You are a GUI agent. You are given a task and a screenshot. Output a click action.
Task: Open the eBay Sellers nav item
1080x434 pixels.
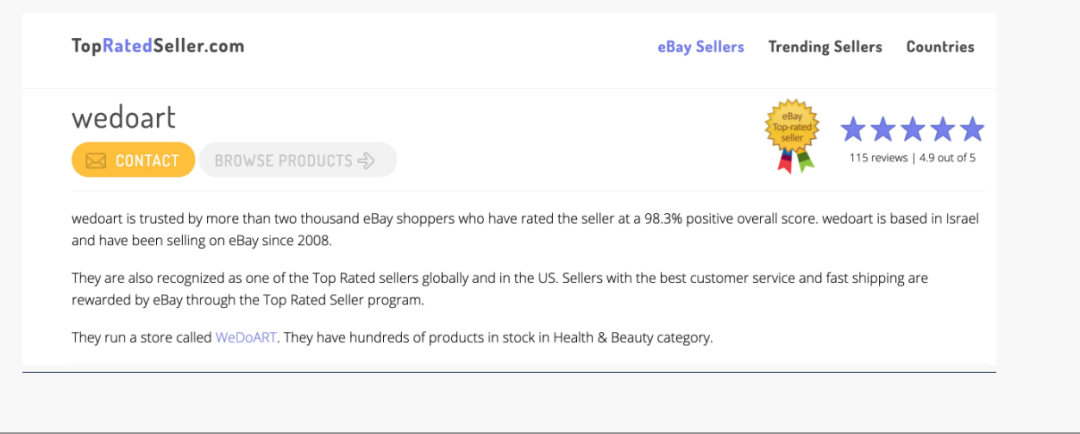pos(700,47)
